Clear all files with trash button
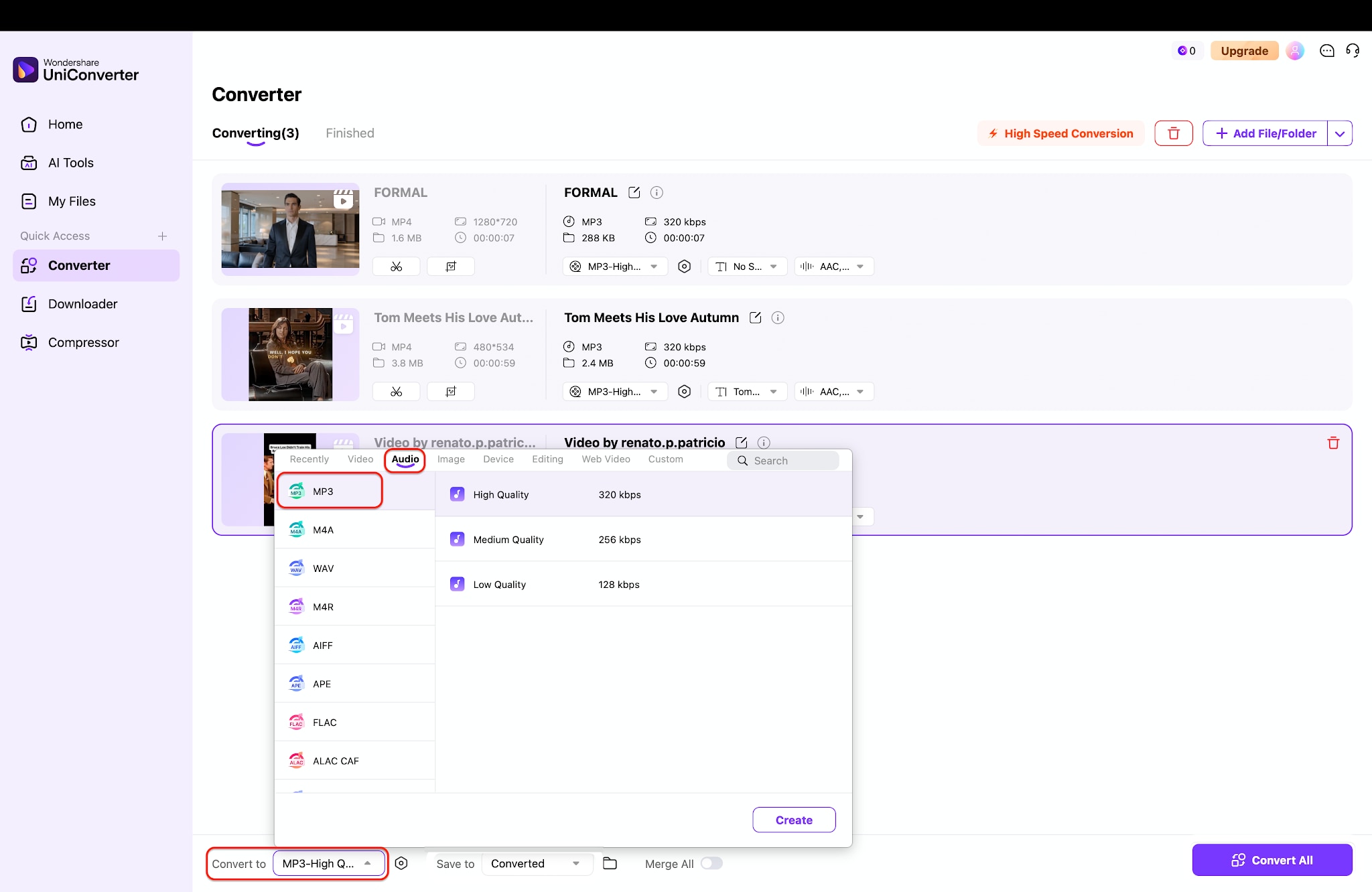The width and height of the screenshot is (1372, 892). (x=1174, y=133)
